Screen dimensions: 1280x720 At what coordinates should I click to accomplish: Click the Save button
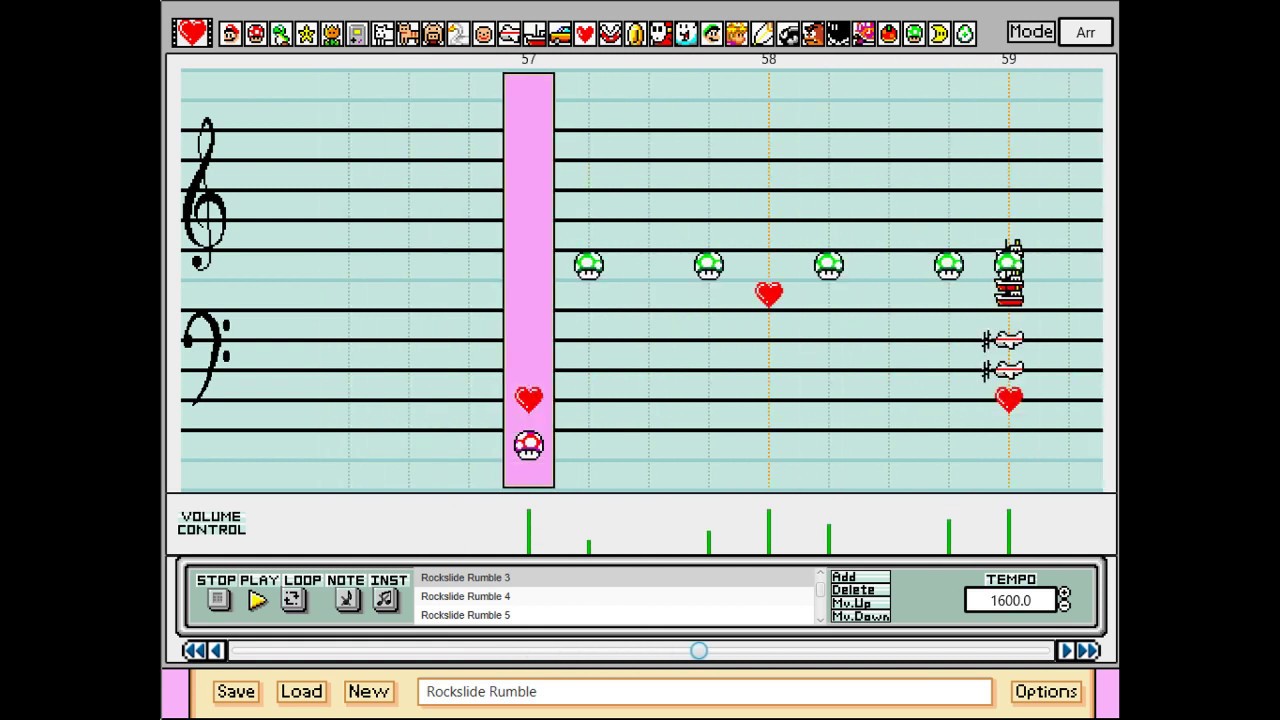click(236, 691)
